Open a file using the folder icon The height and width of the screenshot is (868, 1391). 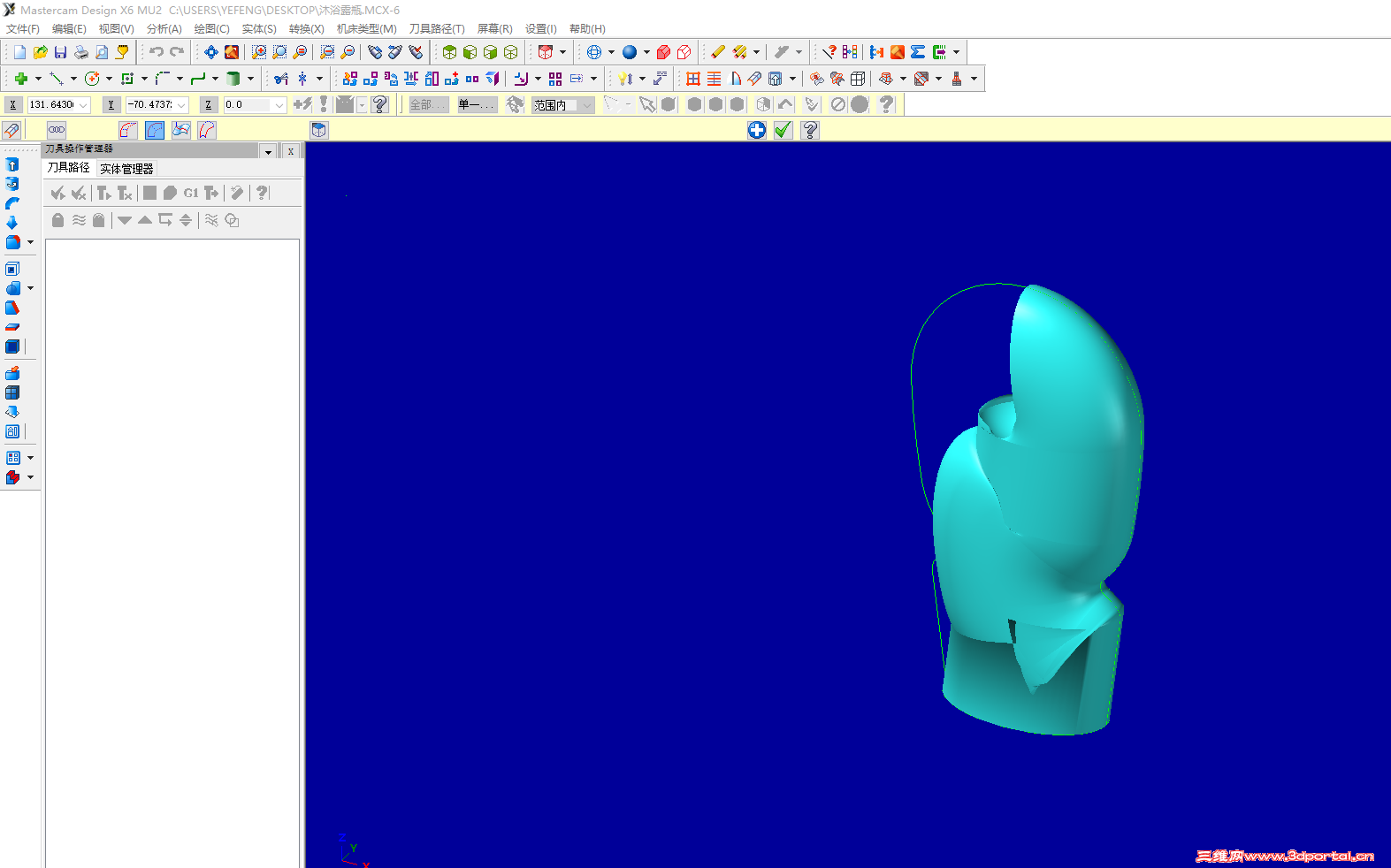click(41, 52)
